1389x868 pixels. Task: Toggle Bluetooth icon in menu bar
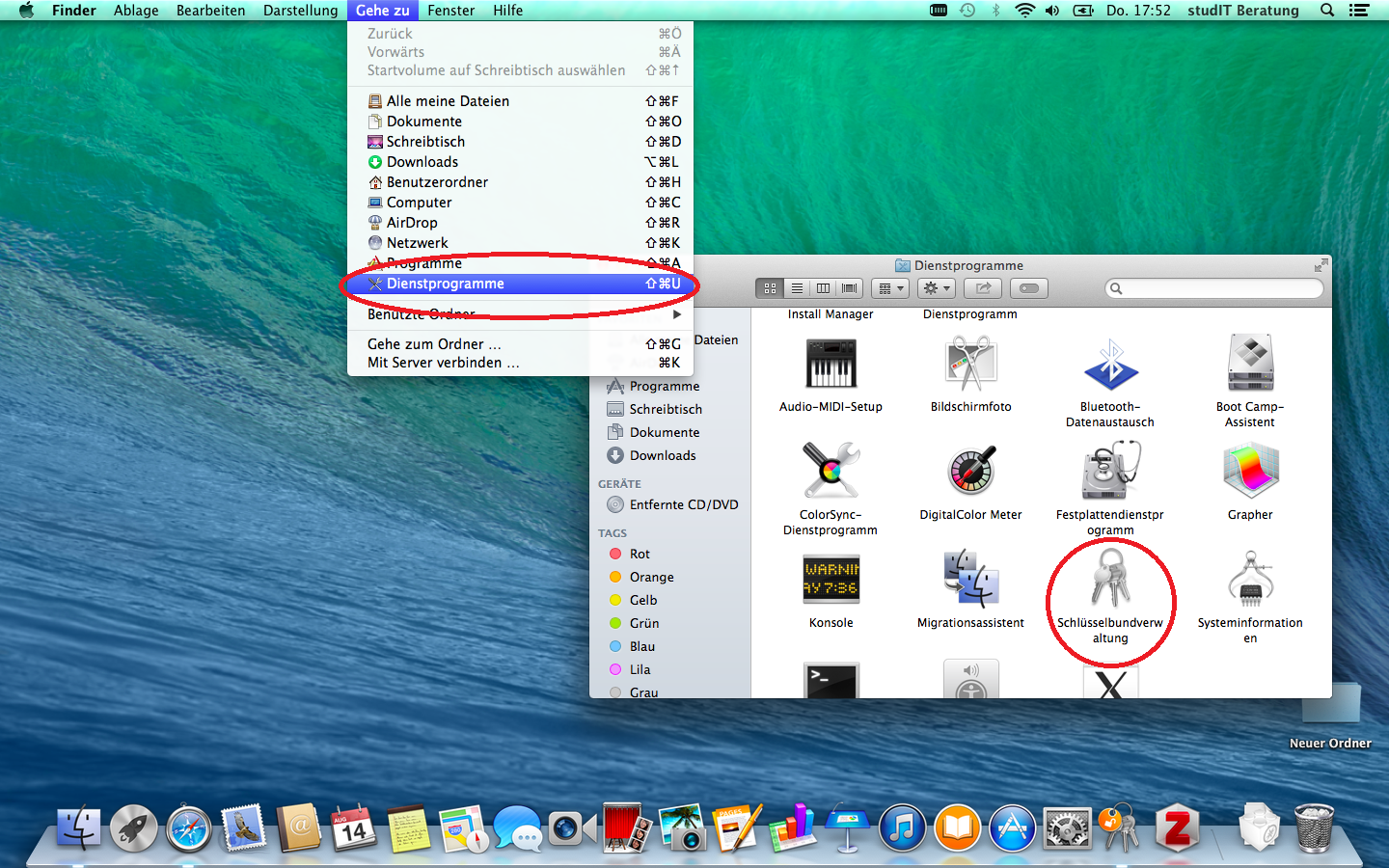click(x=996, y=11)
